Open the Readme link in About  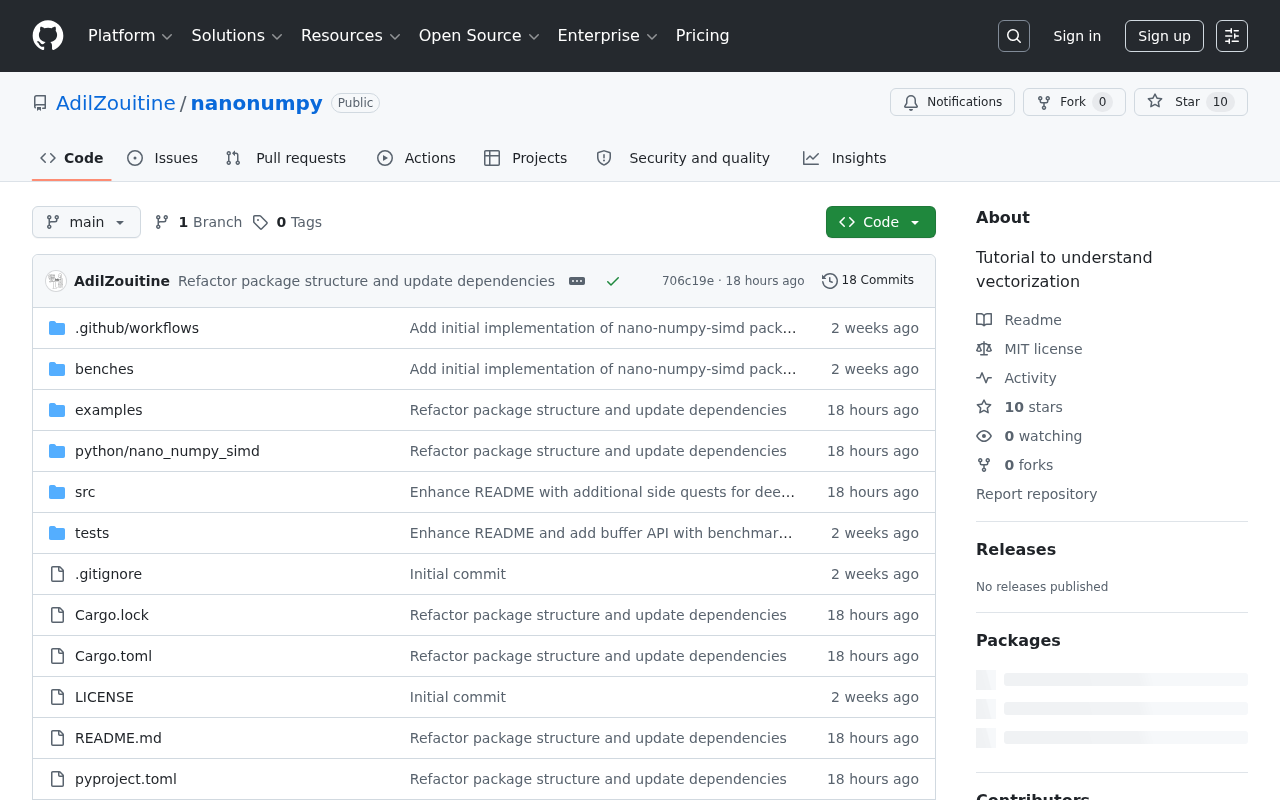(x=1020, y=320)
